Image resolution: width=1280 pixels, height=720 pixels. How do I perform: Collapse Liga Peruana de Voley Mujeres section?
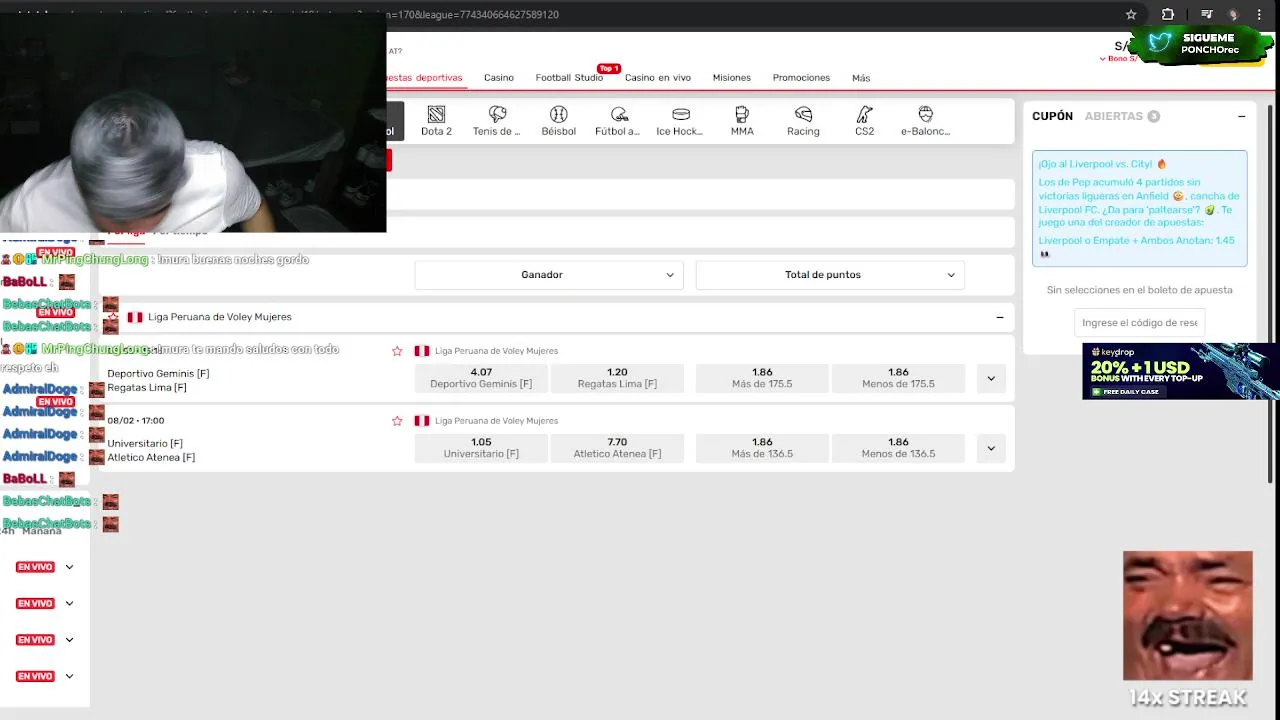pos(999,317)
